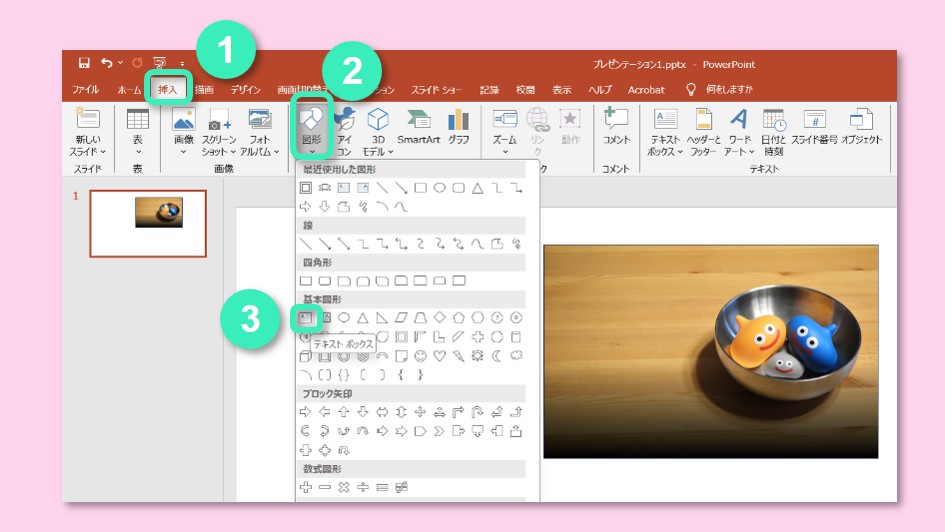Start slideshow from the quick access toolbar icon
Screen dimensions: 945x532
[160, 63]
